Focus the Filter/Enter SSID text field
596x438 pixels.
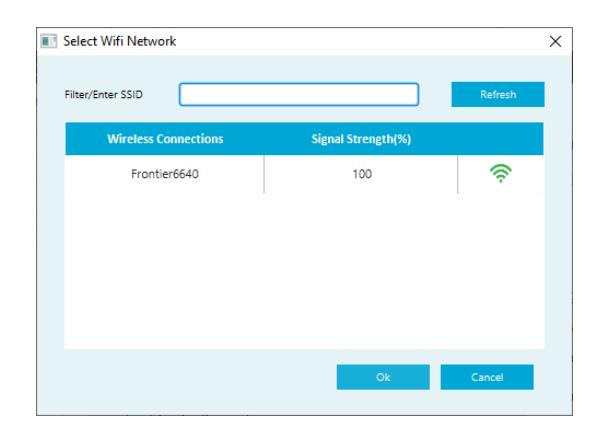coord(299,94)
